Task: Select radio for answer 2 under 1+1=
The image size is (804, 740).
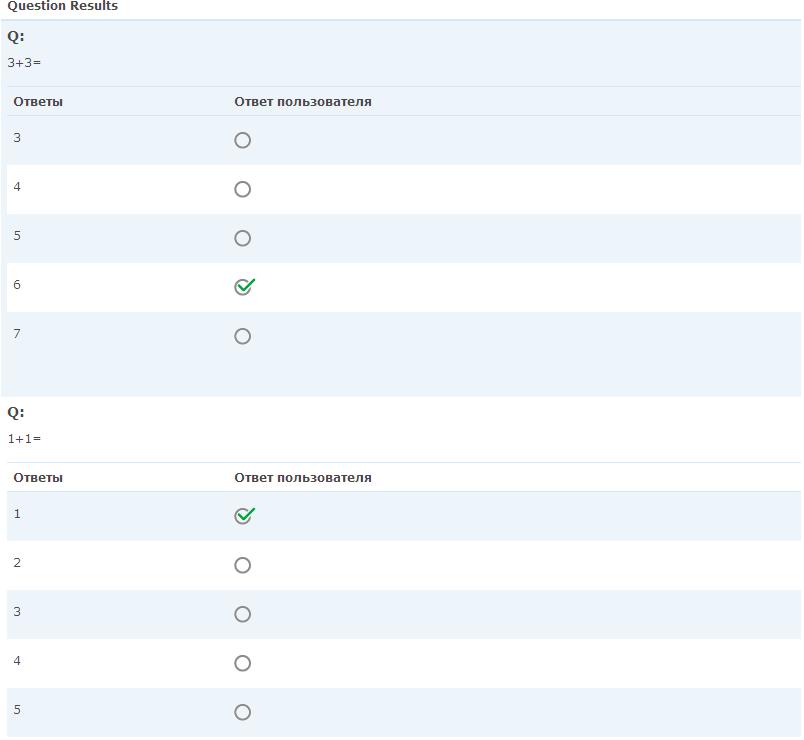Action: pos(242,565)
